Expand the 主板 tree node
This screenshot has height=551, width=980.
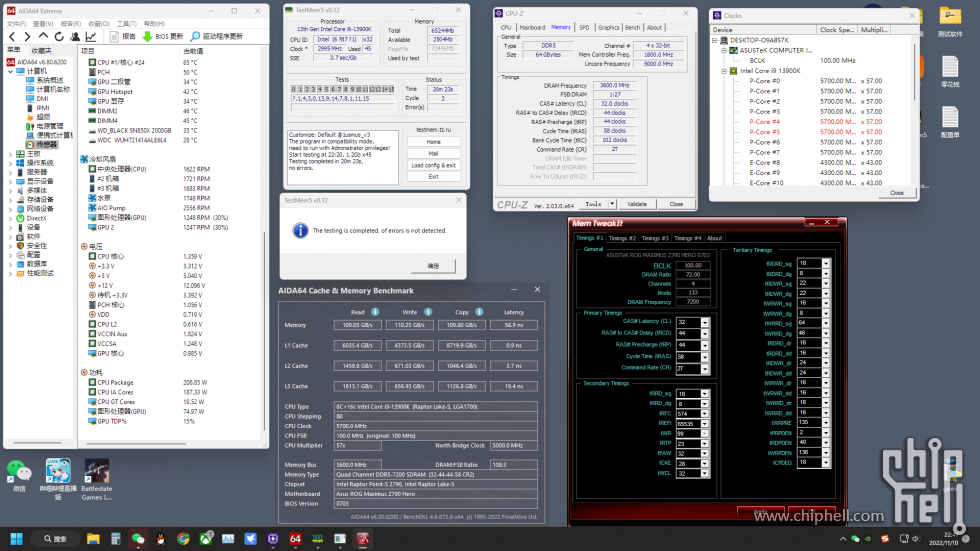[x=11, y=154]
